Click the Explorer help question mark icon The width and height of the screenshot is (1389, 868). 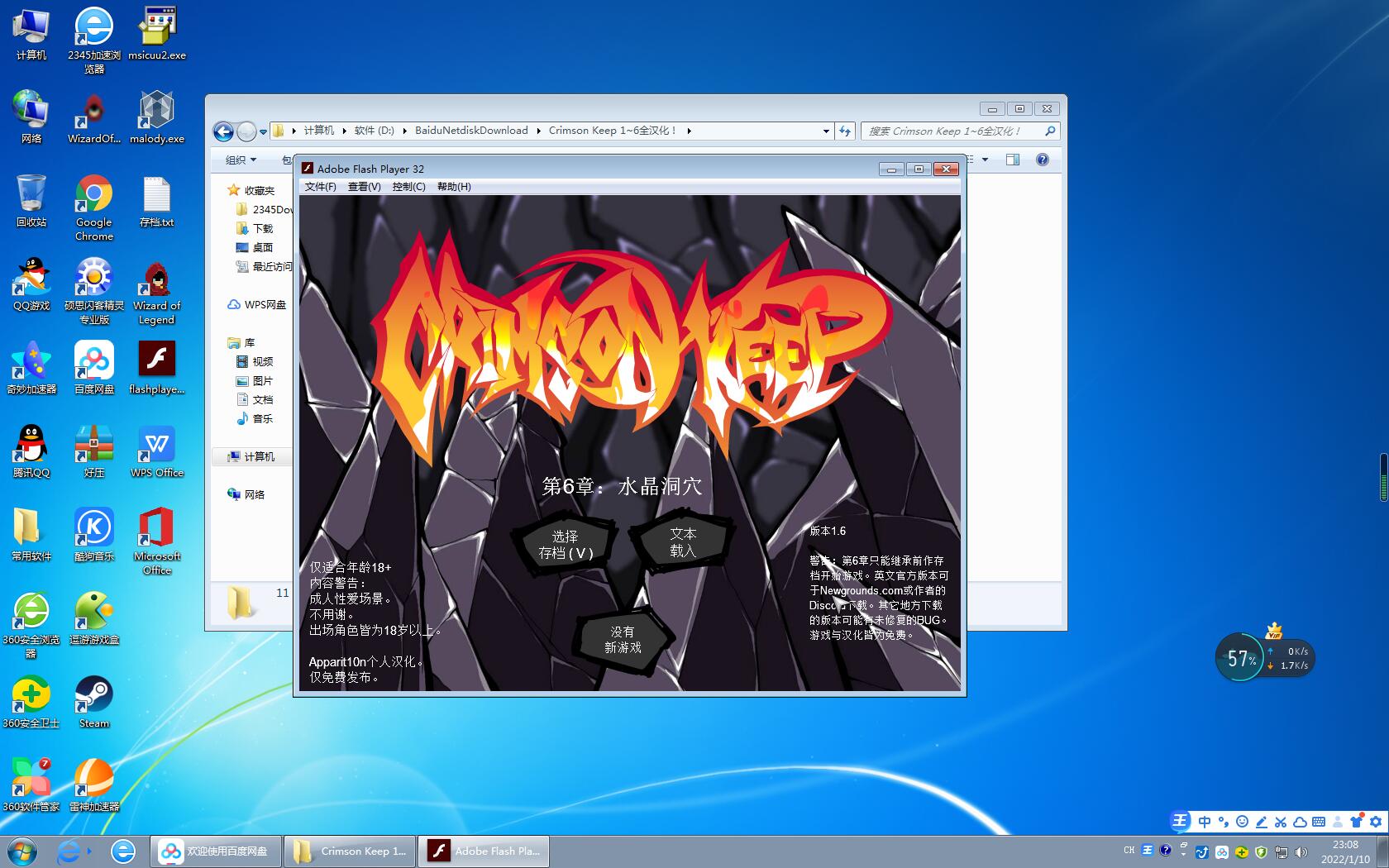[1042, 160]
